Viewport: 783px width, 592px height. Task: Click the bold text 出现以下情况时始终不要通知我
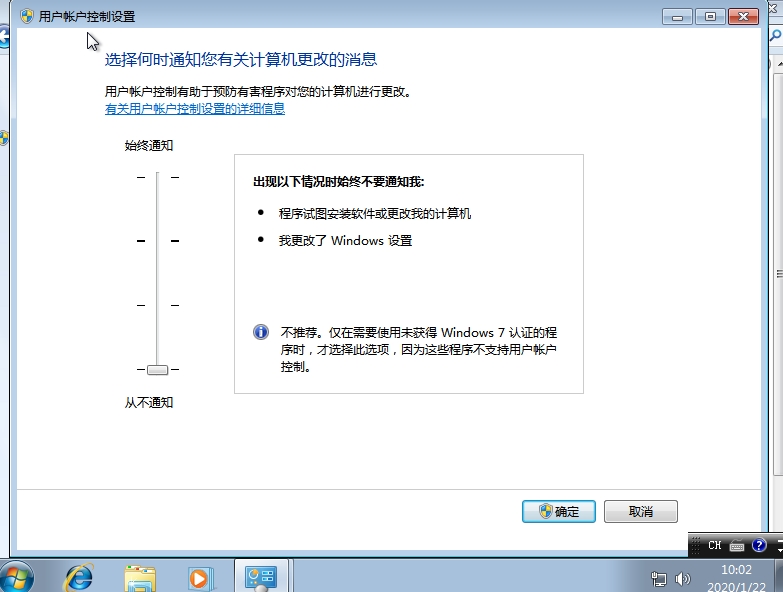coord(339,182)
